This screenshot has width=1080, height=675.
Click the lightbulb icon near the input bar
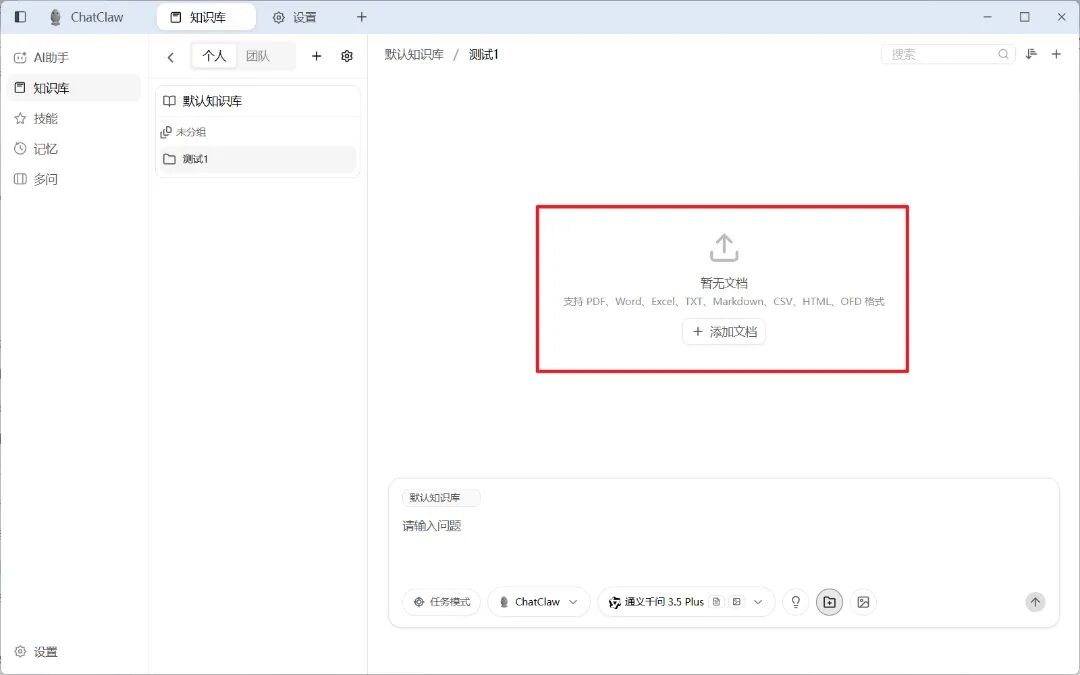point(795,602)
